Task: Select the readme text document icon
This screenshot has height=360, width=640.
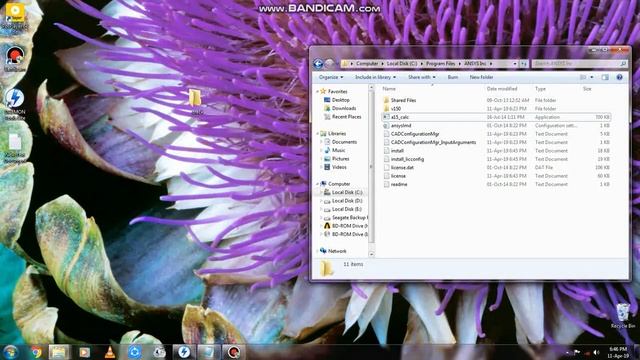Action: (x=386, y=184)
